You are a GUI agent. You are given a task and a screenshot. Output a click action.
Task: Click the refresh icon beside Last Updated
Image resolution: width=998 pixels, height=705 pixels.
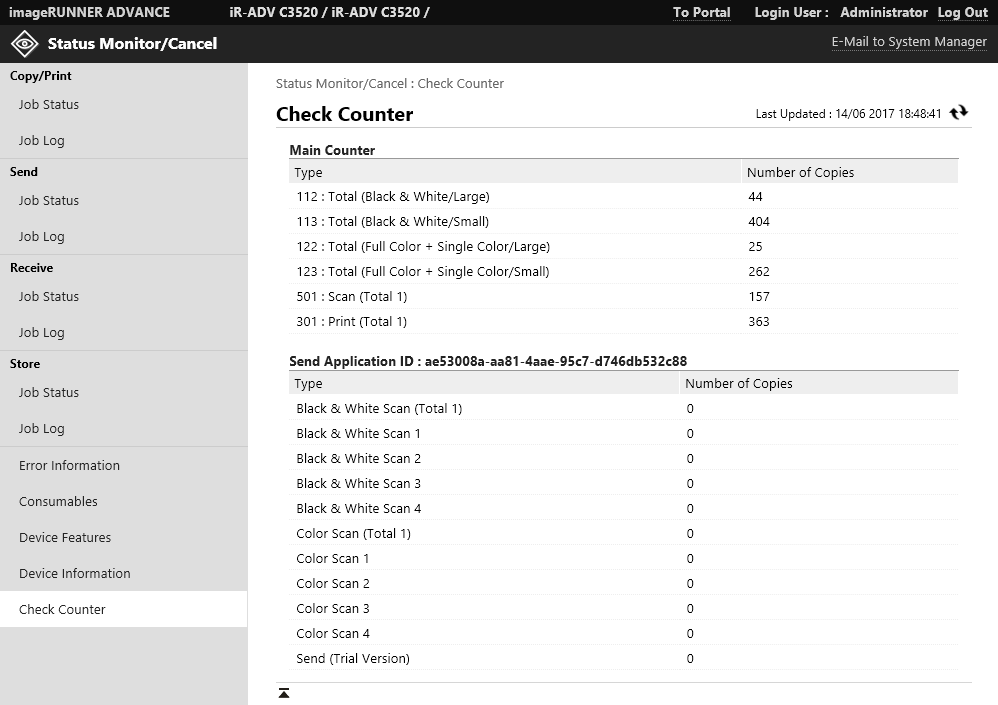click(959, 113)
